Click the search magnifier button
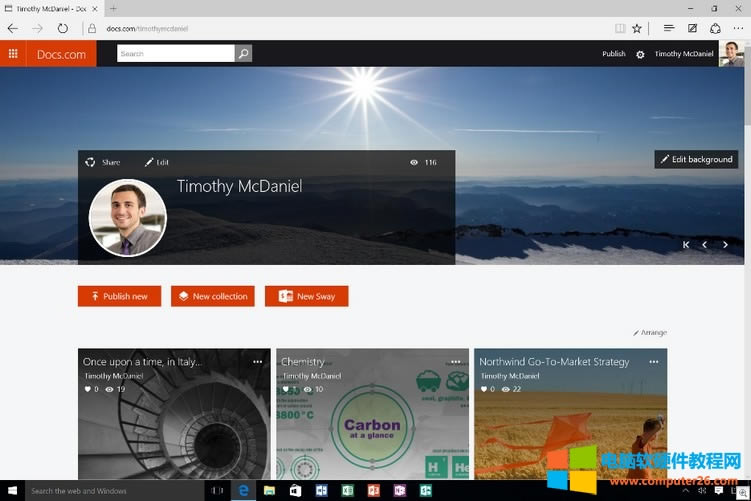751x501 pixels. tap(244, 54)
